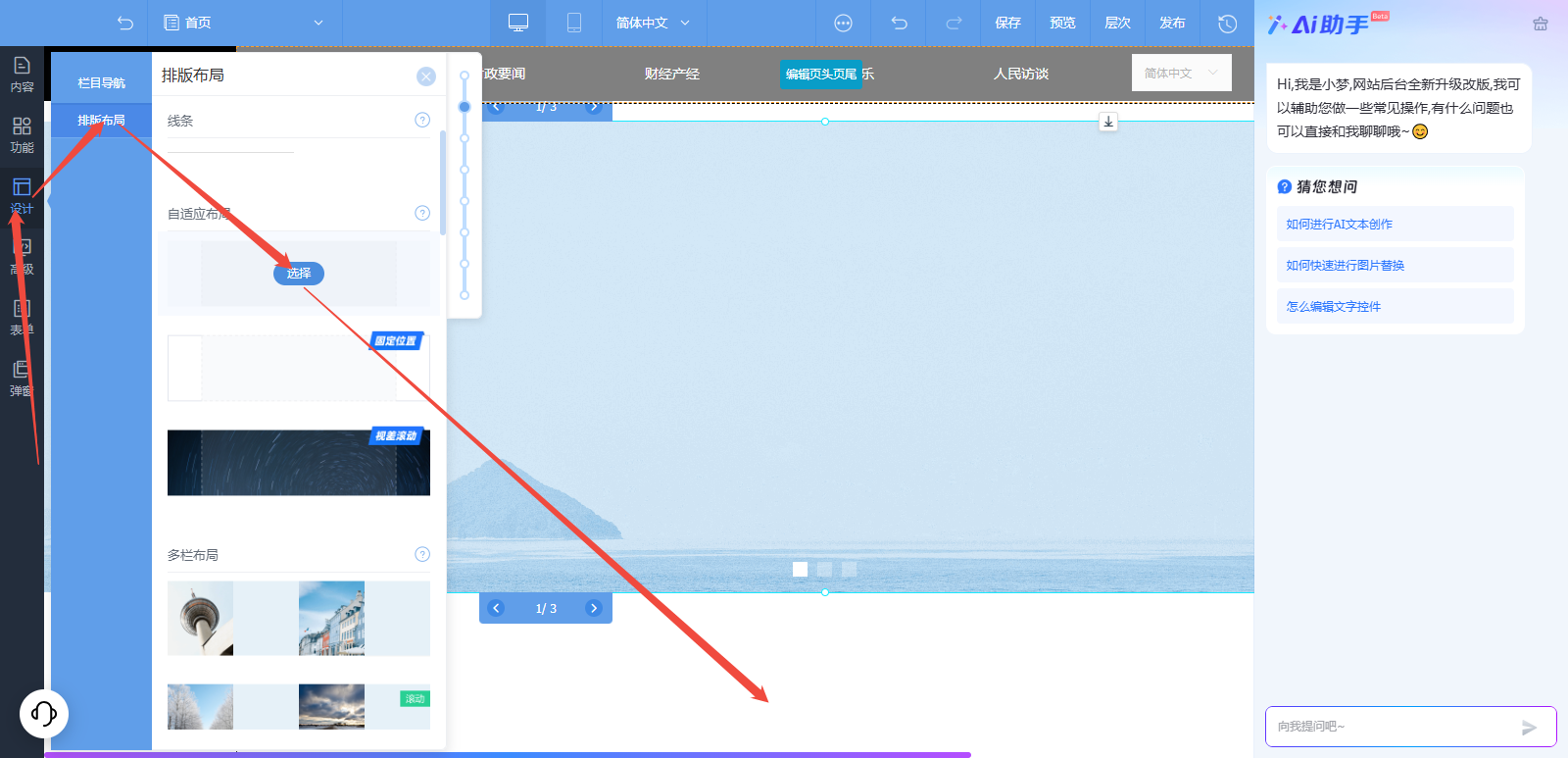Click help icon next to 自适应布局
1568x758 pixels.
[x=422, y=213]
